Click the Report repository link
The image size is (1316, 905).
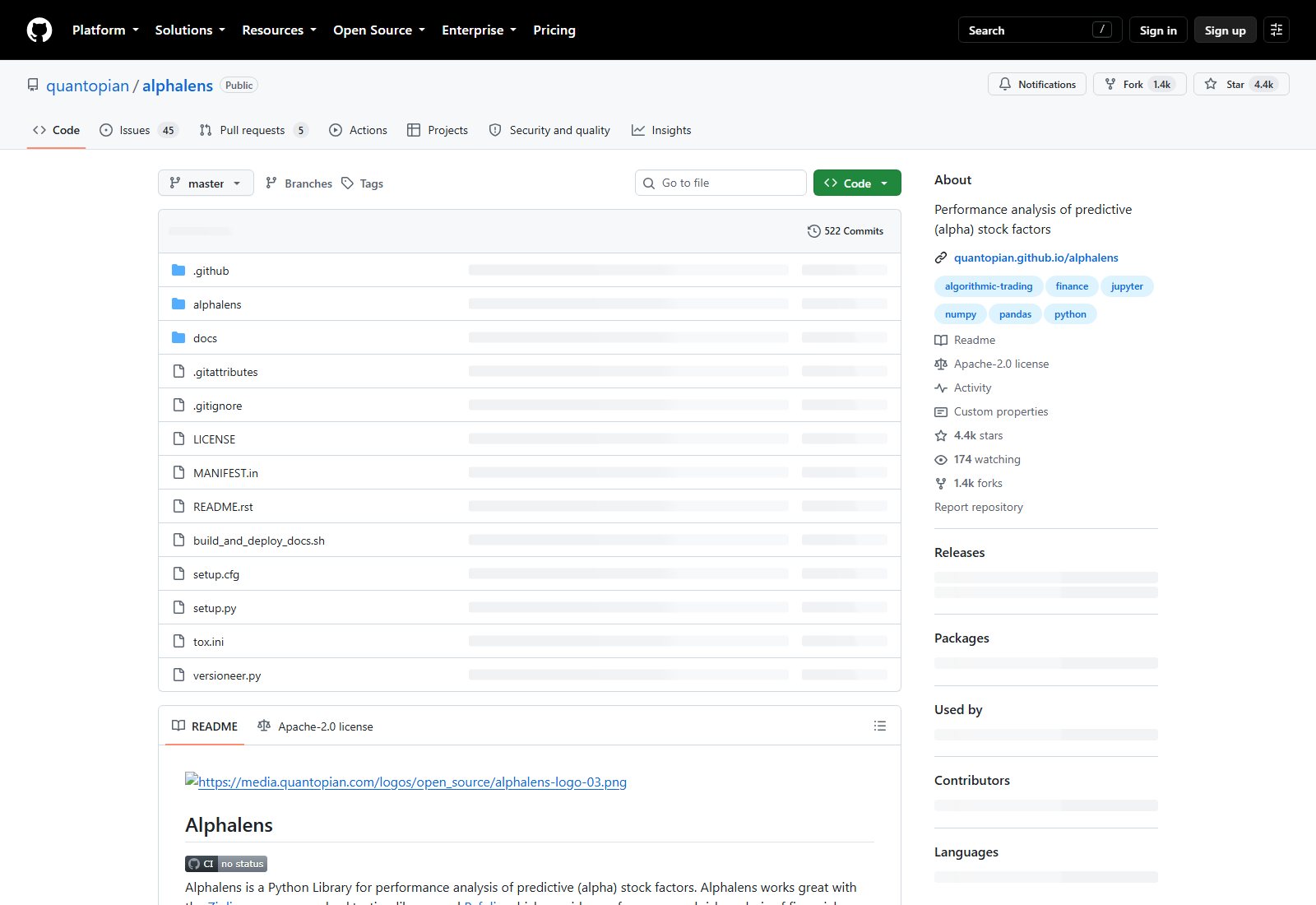point(979,507)
